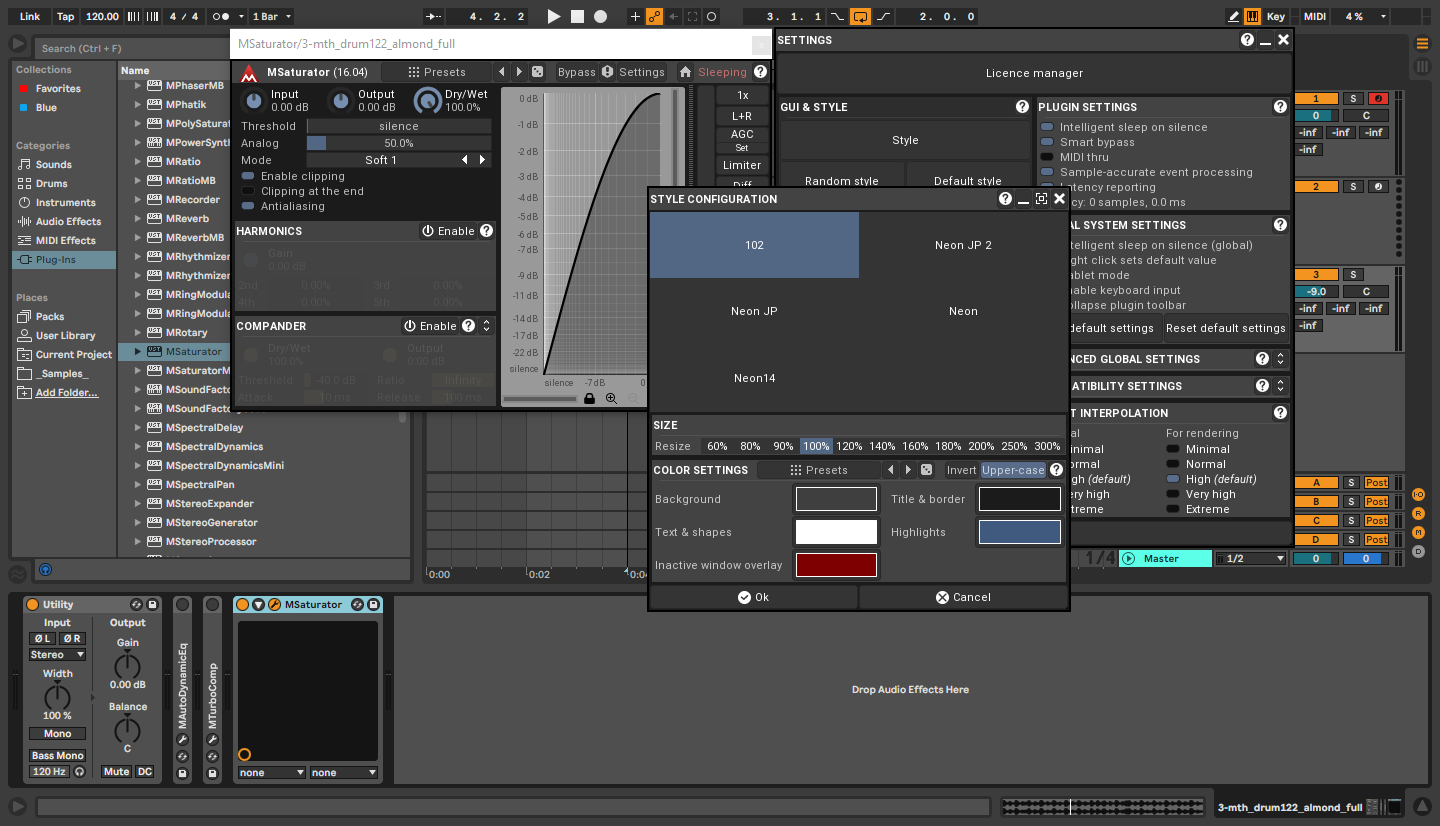Click the hot-swap icon on Utility device
This screenshot has width=1440, height=826.
coord(136,605)
